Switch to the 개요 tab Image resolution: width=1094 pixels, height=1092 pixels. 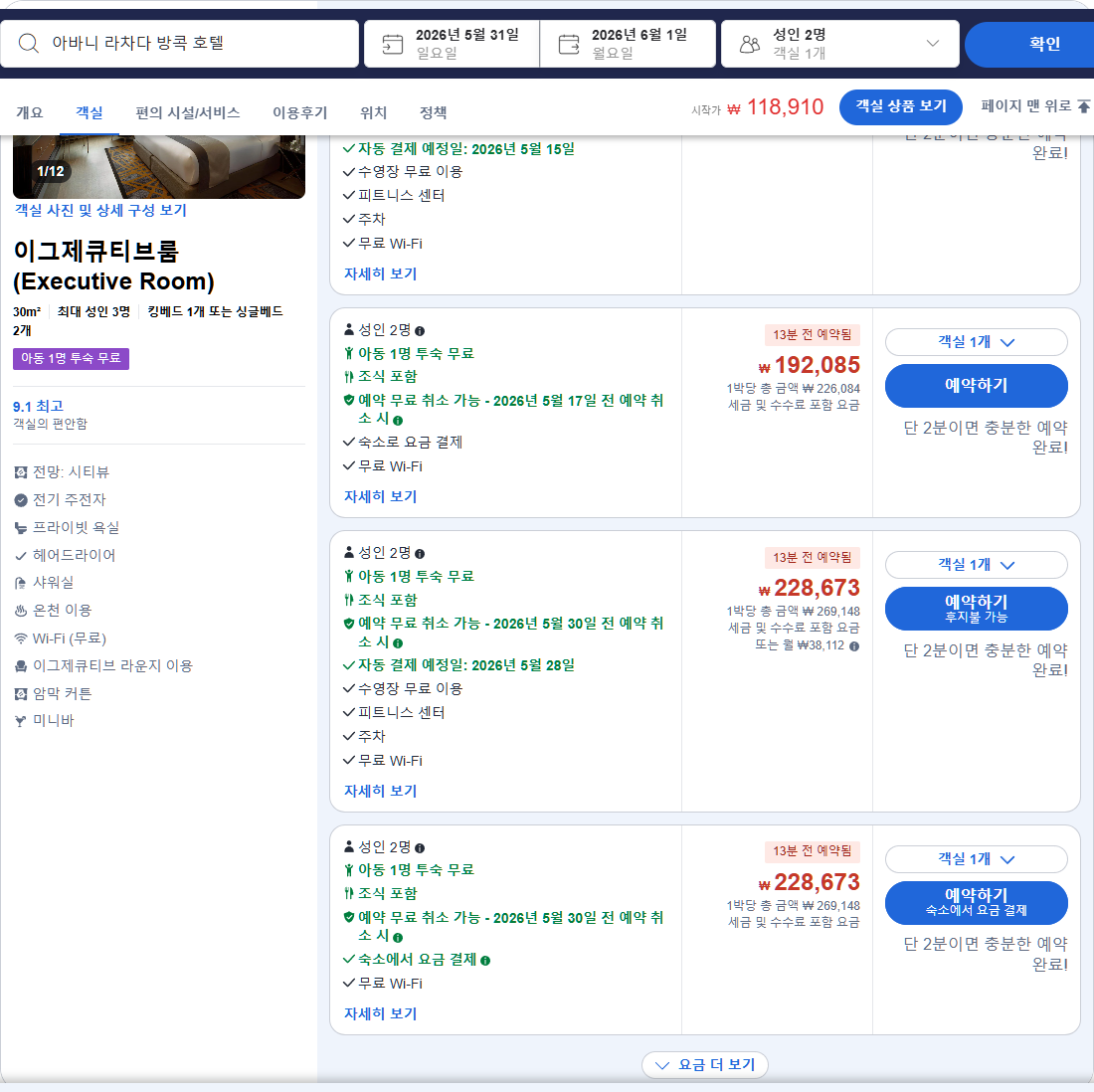(x=29, y=112)
